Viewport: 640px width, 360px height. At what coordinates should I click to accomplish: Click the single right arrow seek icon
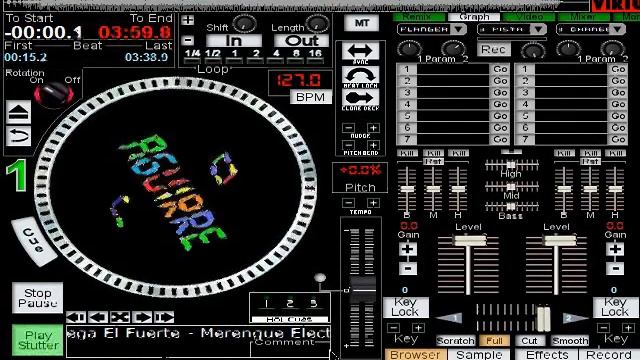(142, 317)
